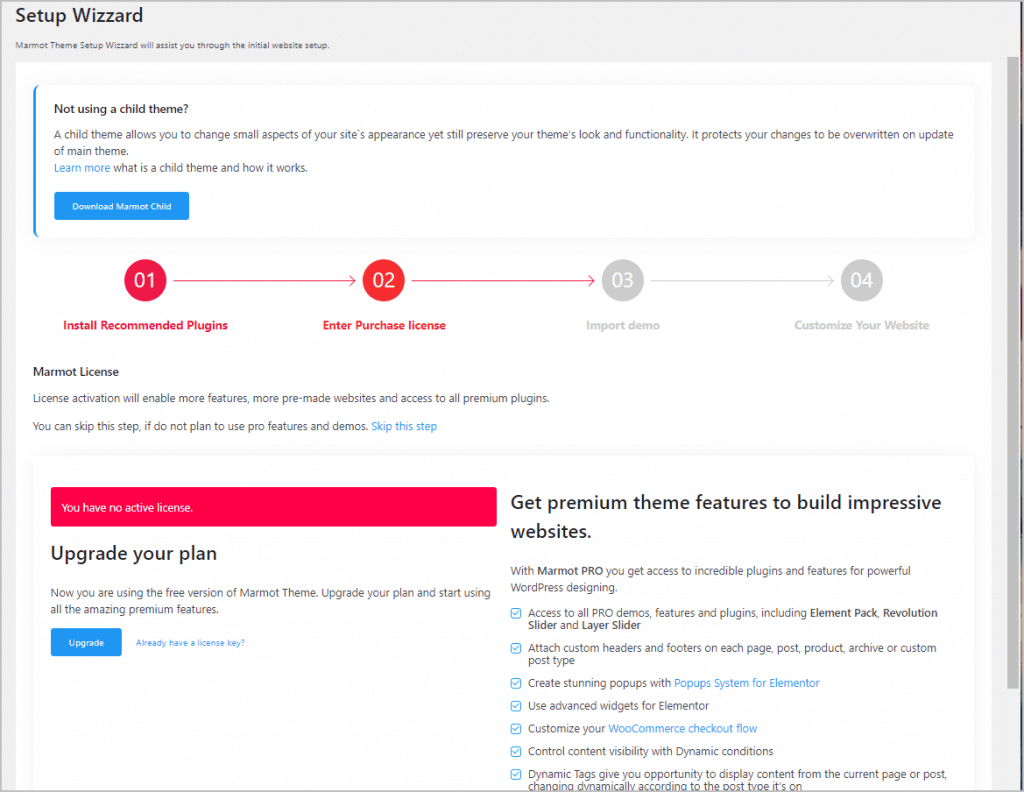Click the step 03 circle icon
Viewport: 1024px width, 792px height.
click(623, 281)
